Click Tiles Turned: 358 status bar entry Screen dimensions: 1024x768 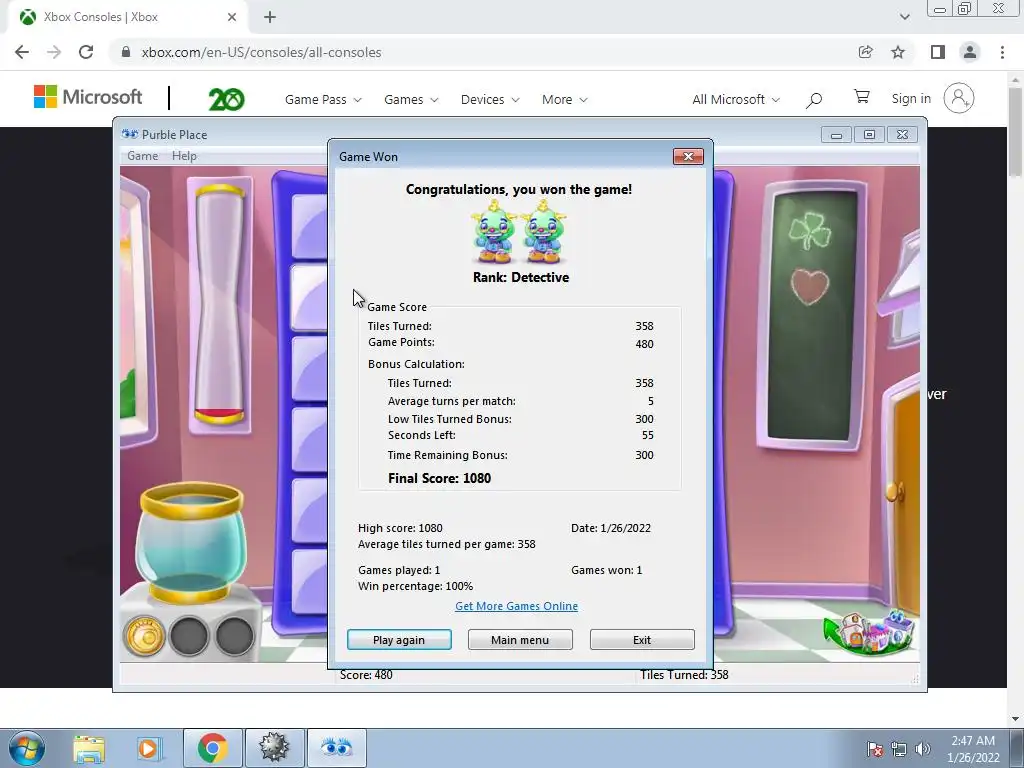tap(684, 675)
